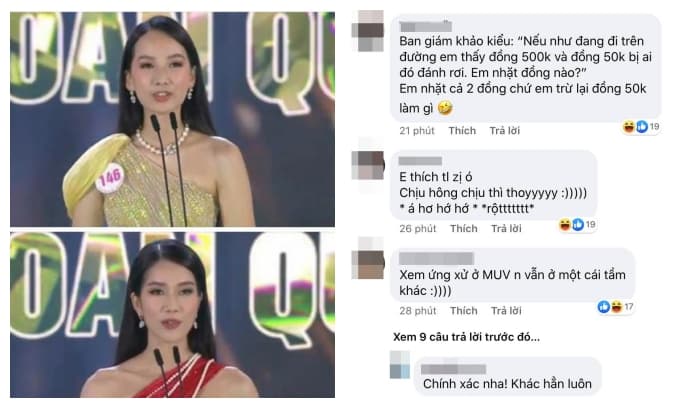This screenshot has width=680, height=408.
Task: Click Trả lời on the 21 phút comment
Action: coord(505,131)
